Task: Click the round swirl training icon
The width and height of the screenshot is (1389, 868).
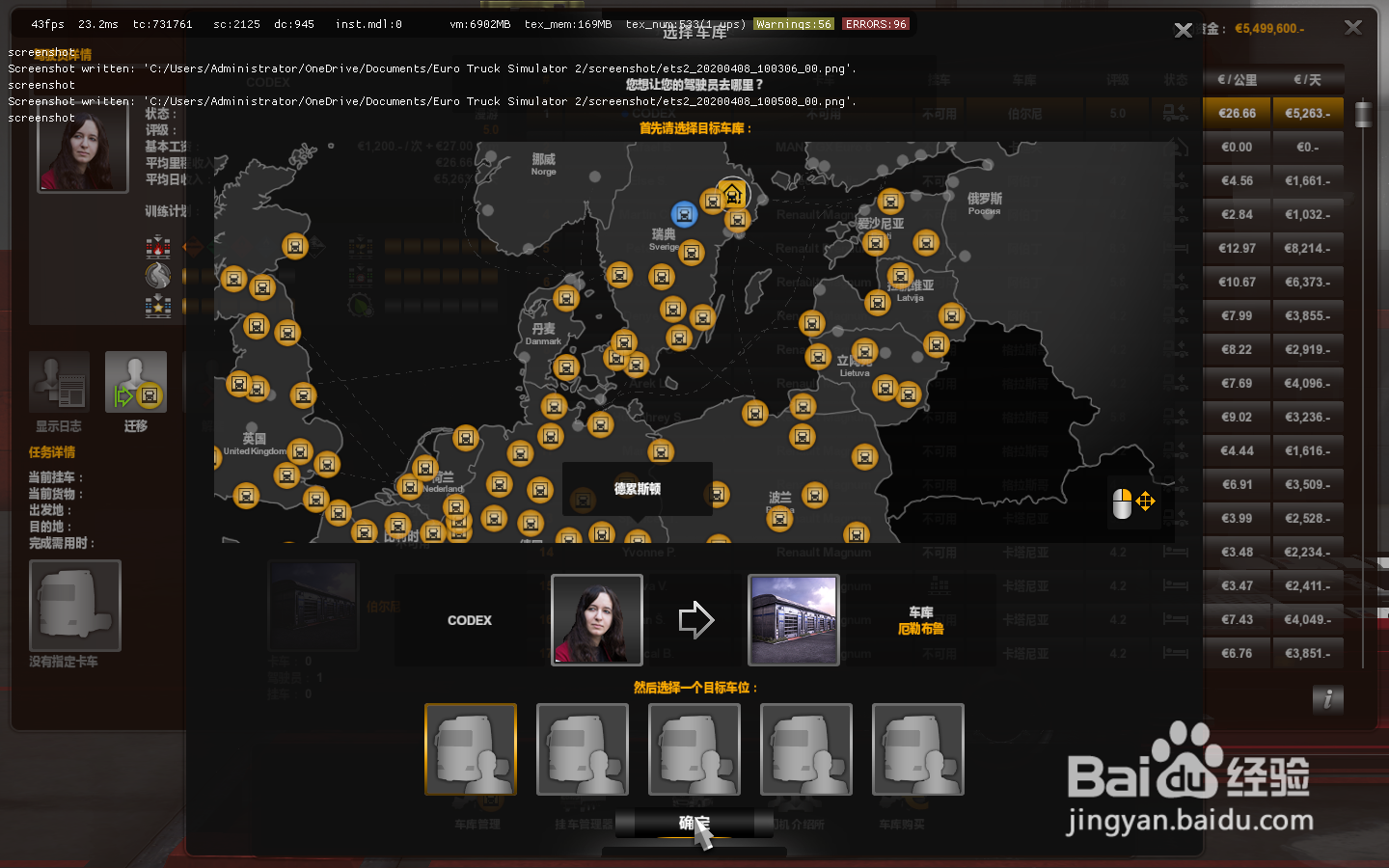Action: [x=158, y=276]
